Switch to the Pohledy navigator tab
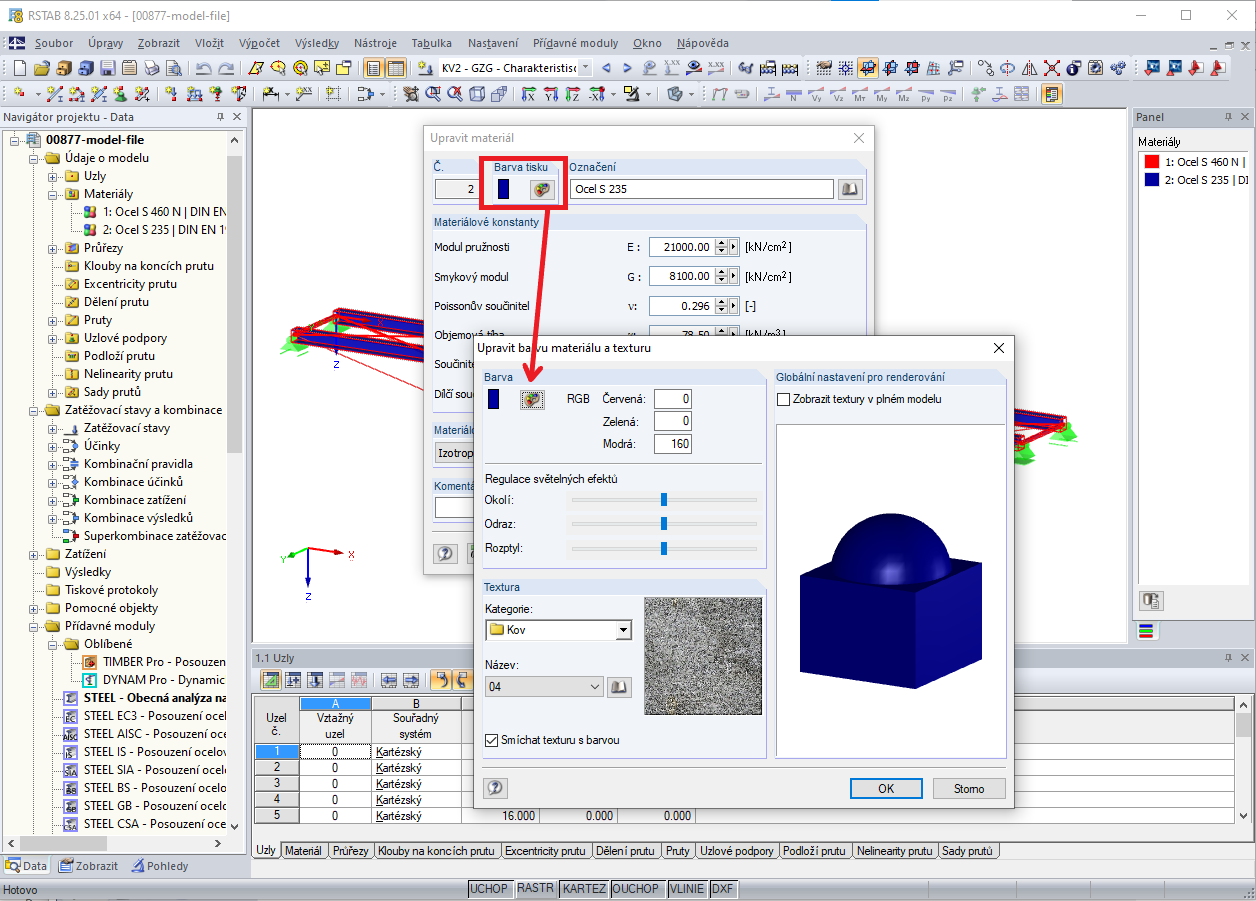Image resolution: width=1256 pixels, height=901 pixels. click(x=158, y=866)
